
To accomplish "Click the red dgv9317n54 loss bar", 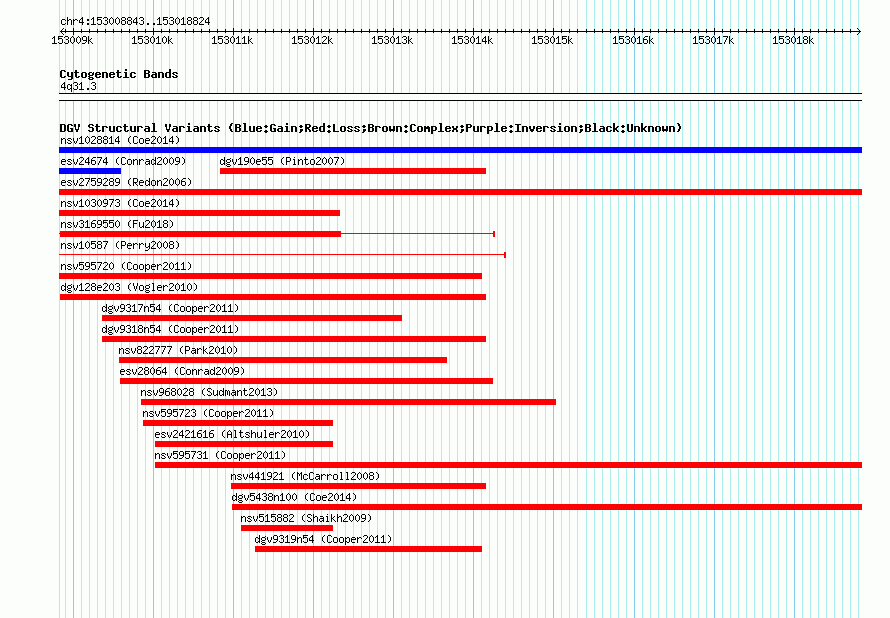I will coord(252,318).
